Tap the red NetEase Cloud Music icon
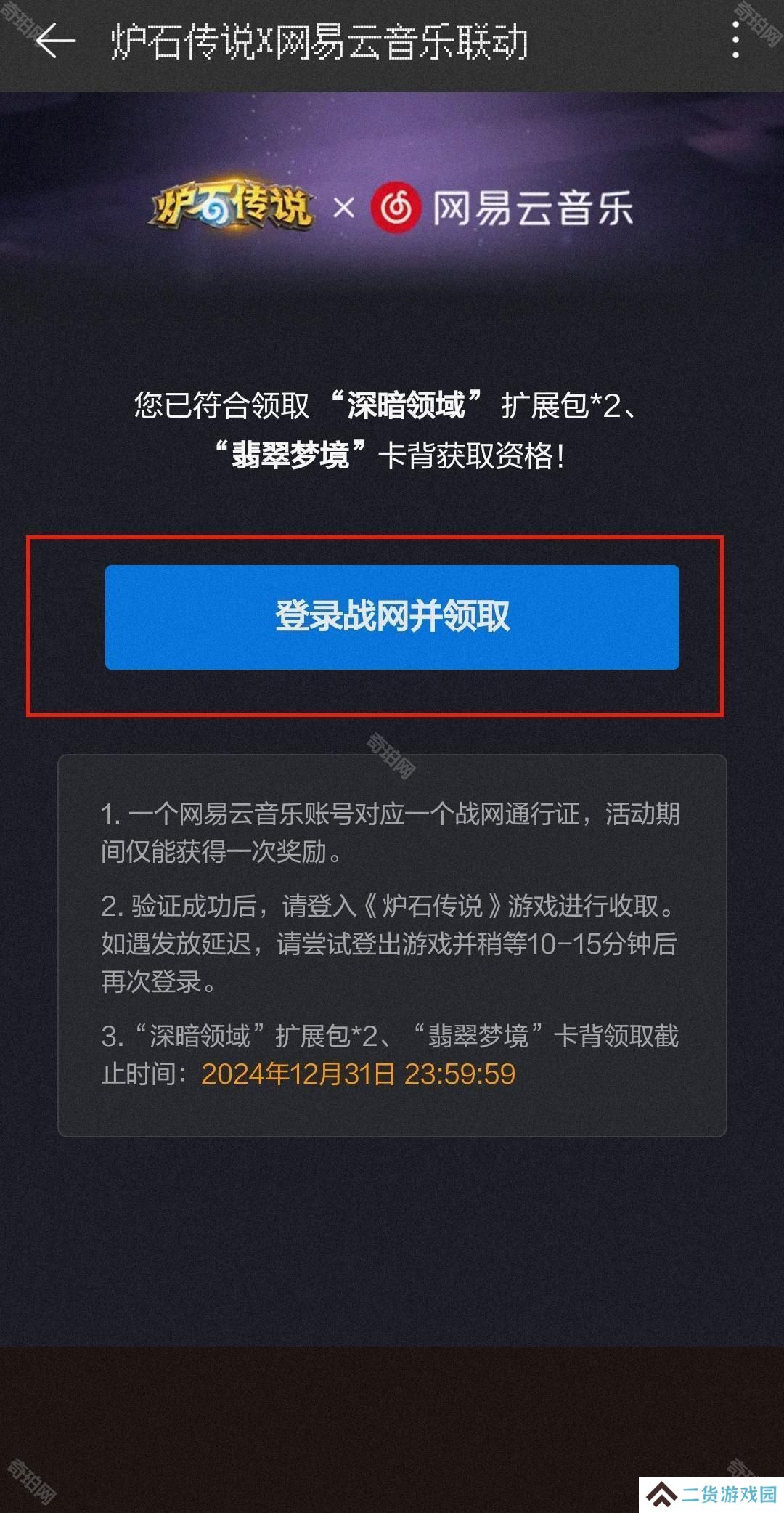Screen dimensions: 784x1513 tap(396, 208)
